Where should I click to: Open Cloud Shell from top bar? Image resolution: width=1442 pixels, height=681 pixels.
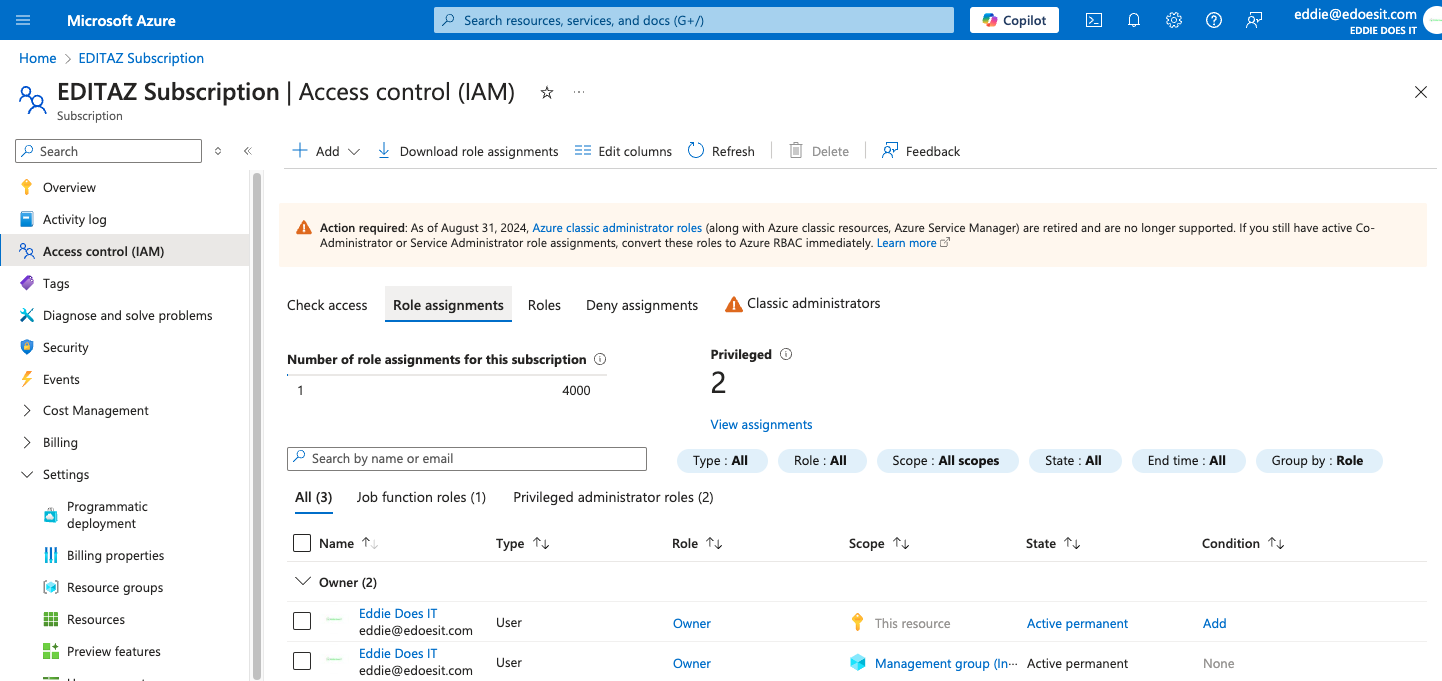coord(1094,20)
